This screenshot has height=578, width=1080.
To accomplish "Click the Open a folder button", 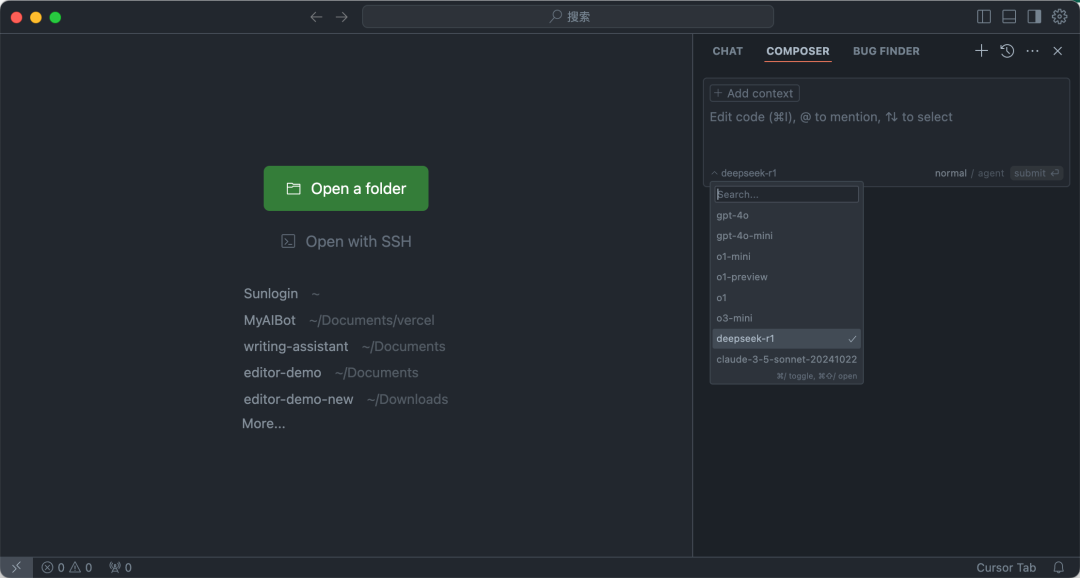I will 346,188.
